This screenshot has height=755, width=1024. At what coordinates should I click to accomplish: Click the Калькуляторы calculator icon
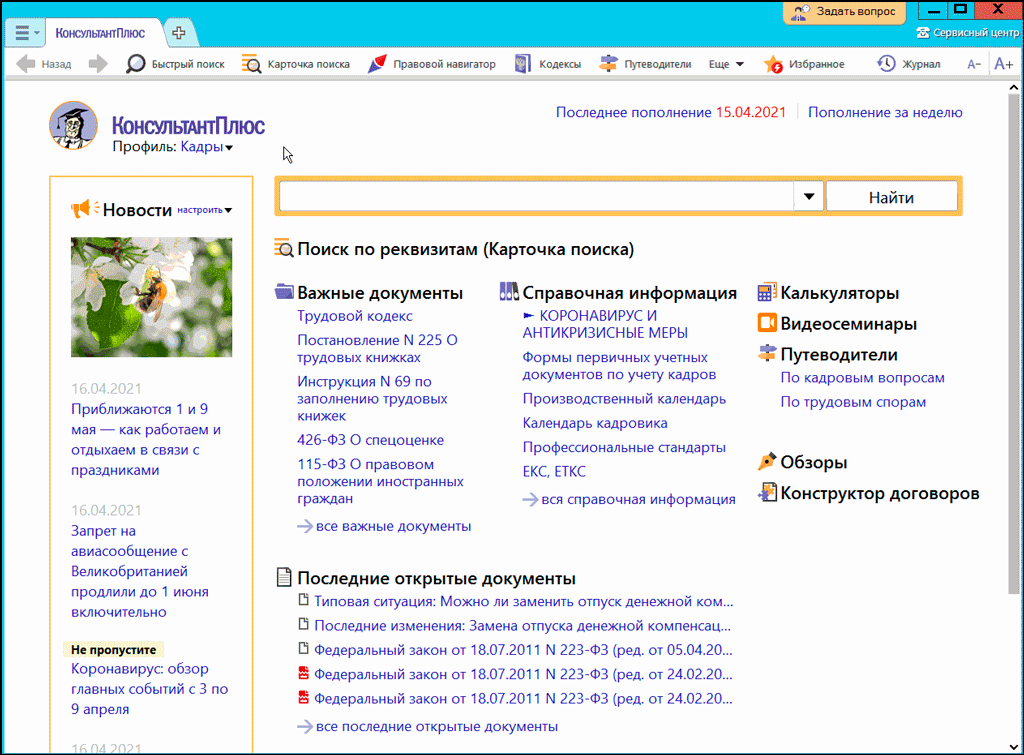[767, 292]
